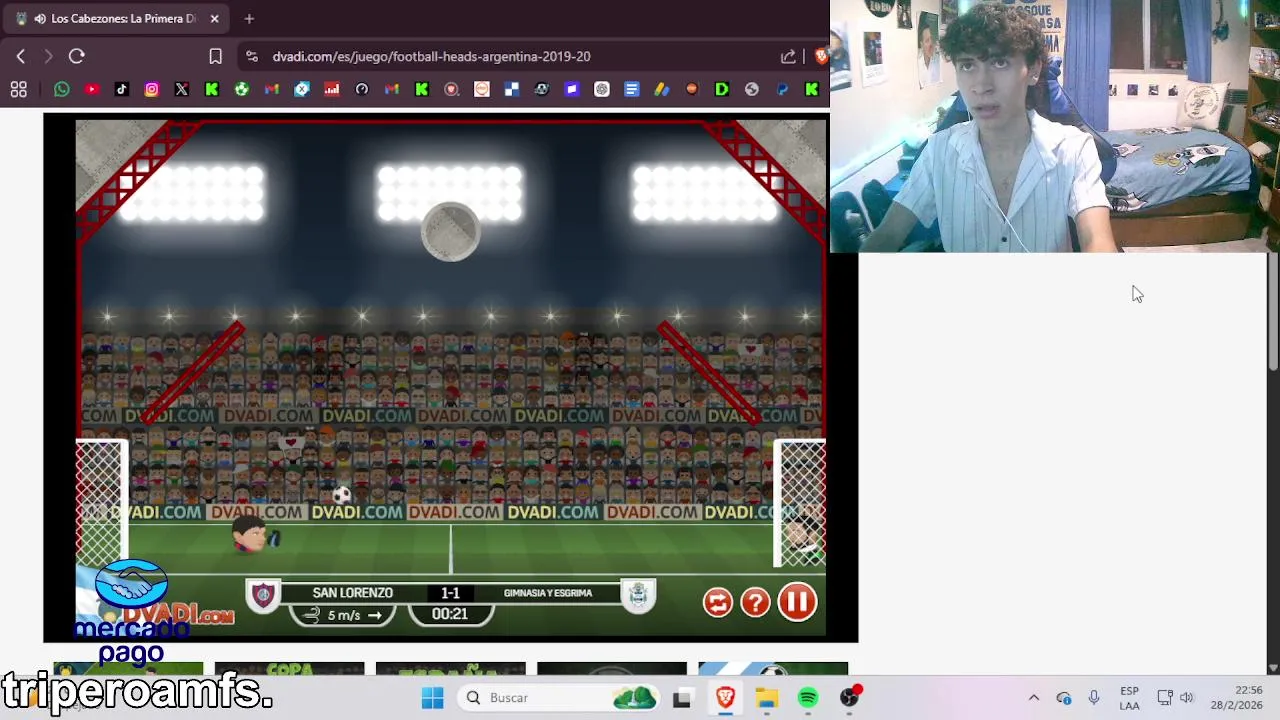Click the Gimnasia y Esgrima team crest
Image resolution: width=1280 pixels, height=720 pixels.
tap(638, 596)
